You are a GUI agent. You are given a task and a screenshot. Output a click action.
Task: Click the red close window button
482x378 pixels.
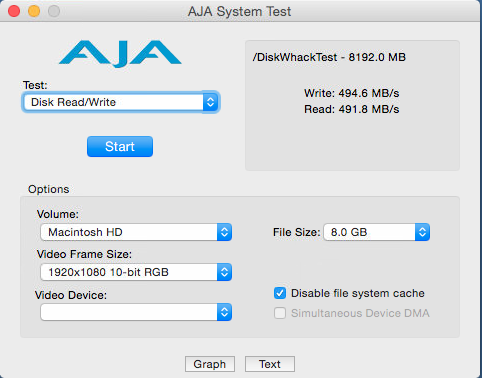(x=14, y=11)
